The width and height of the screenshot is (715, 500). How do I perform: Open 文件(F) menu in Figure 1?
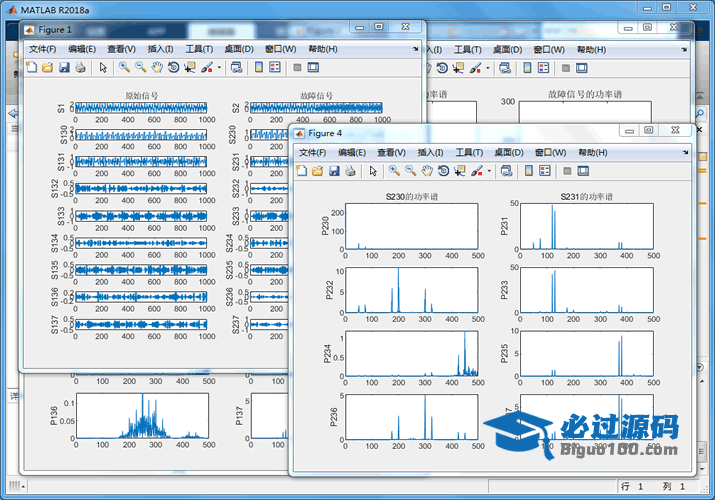pos(42,49)
